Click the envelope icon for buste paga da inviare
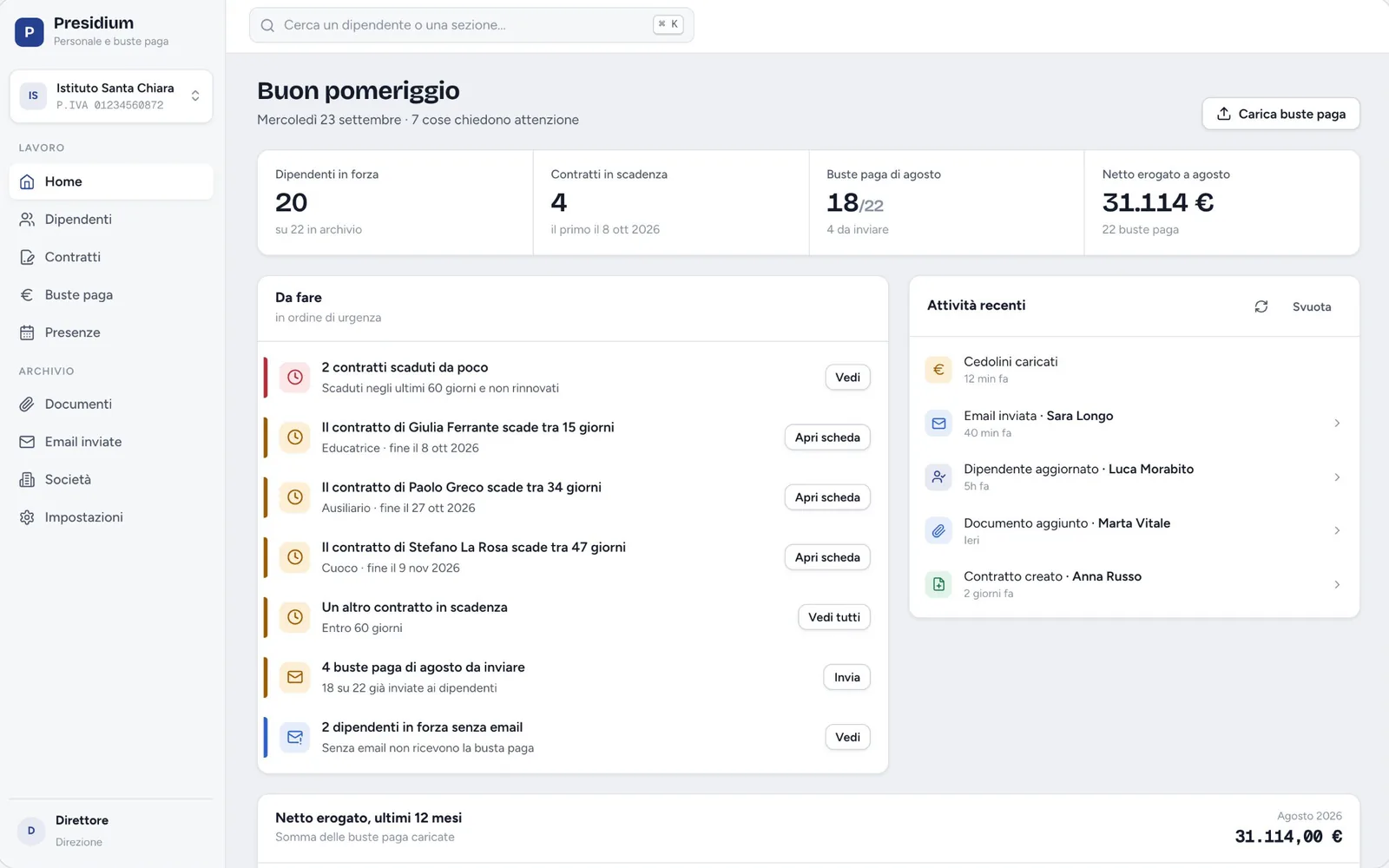 295,677
